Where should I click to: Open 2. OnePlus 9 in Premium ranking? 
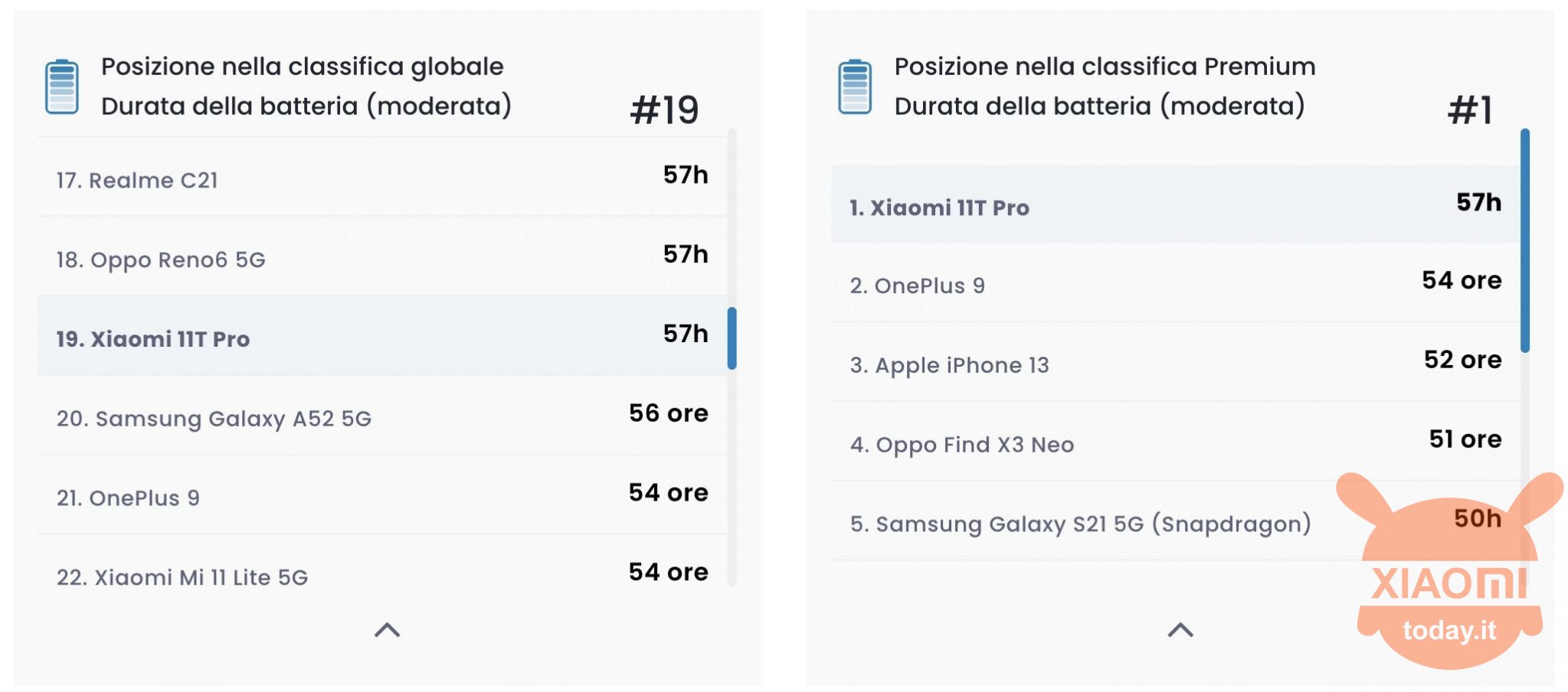pos(1175,283)
